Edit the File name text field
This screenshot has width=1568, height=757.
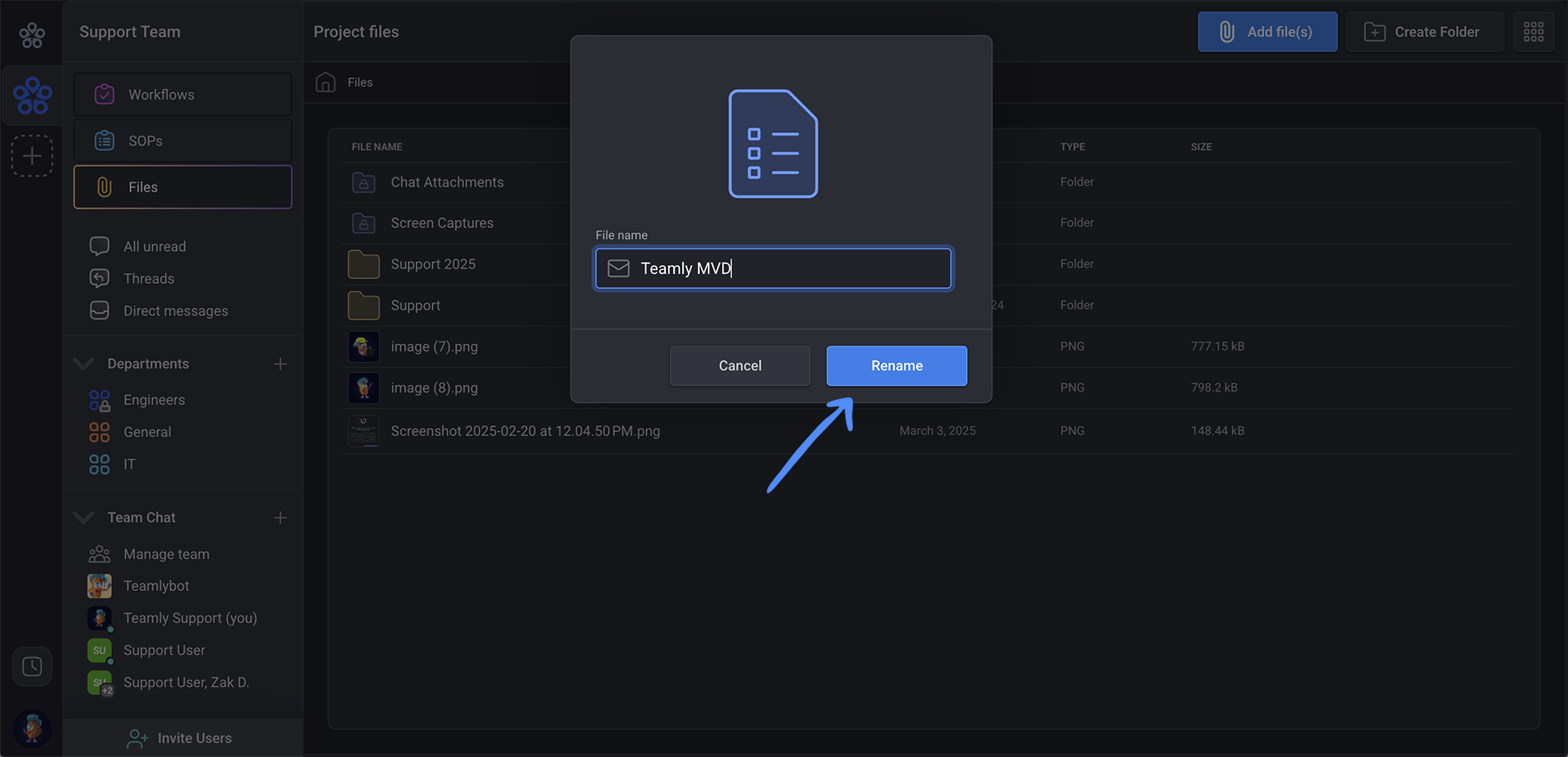pos(773,268)
